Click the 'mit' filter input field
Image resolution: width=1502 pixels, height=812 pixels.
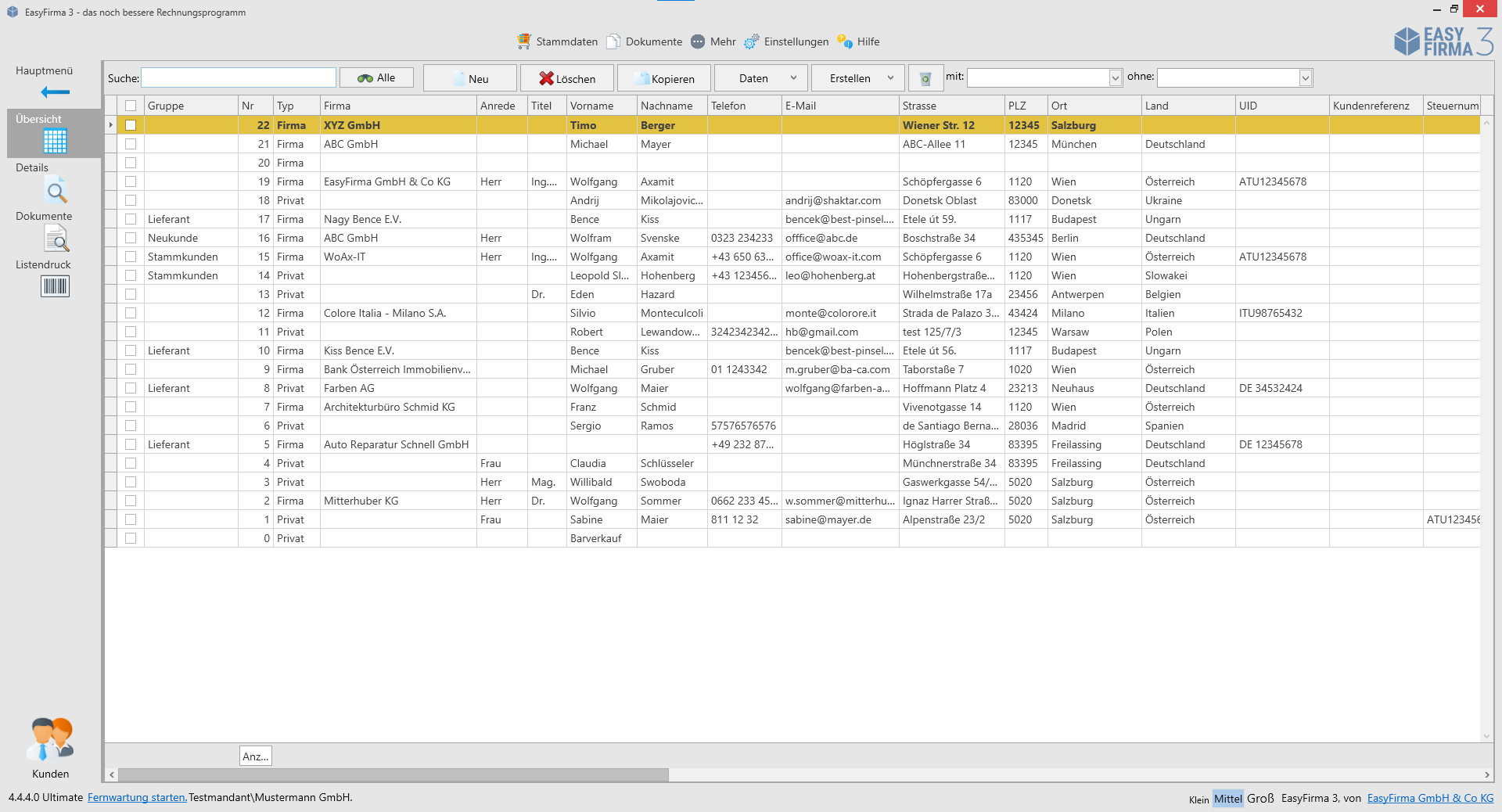pyautogui.click(x=1038, y=77)
